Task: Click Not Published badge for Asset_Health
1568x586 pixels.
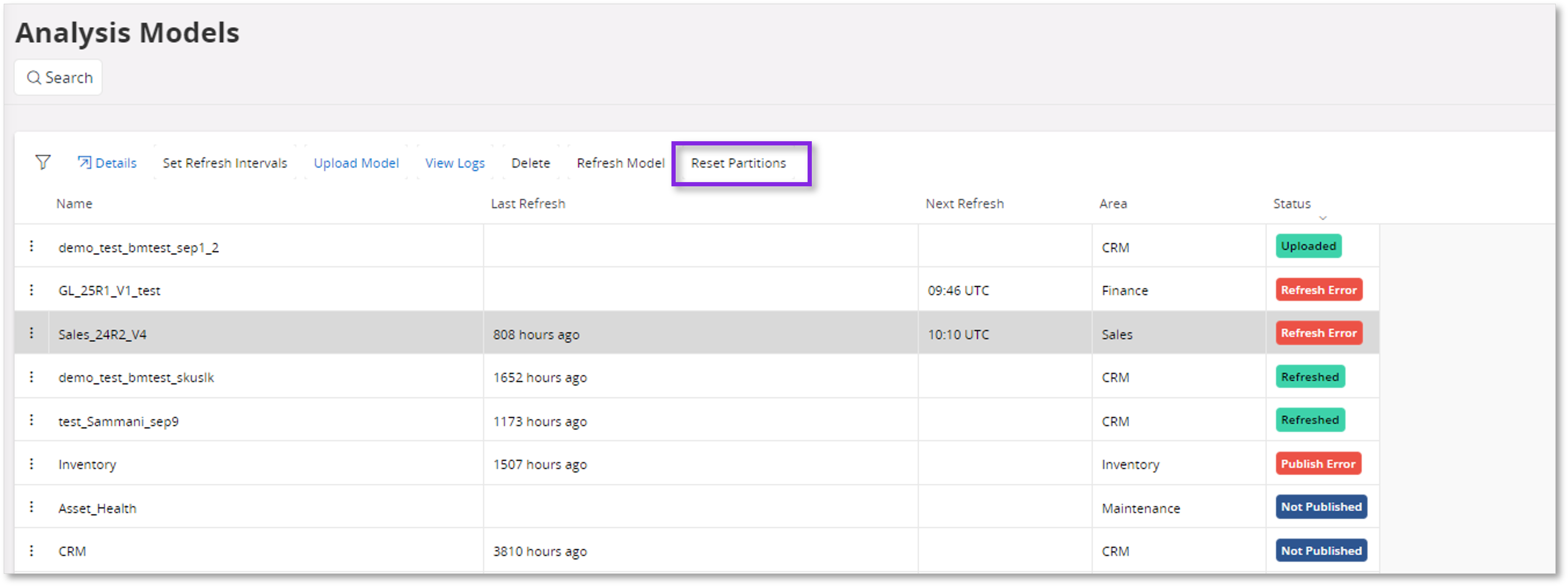Action: coord(1321,507)
